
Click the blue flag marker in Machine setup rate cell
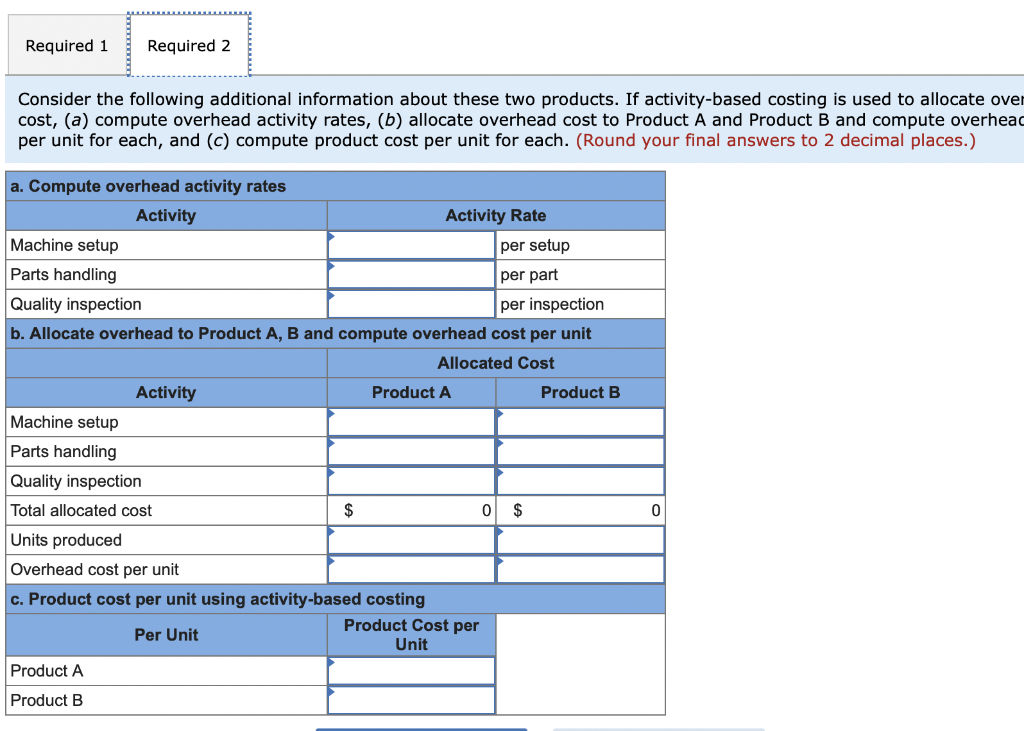[x=331, y=237]
